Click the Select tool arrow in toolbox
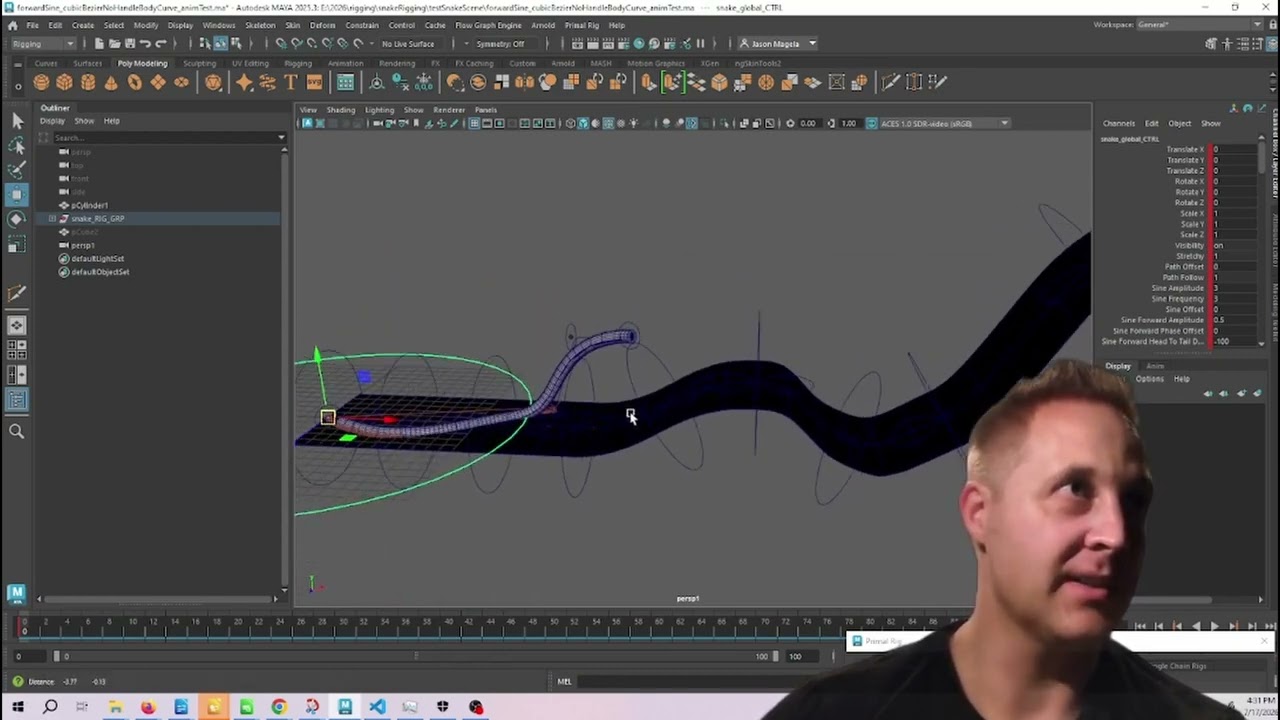Image resolution: width=1280 pixels, height=720 pixels. click(x=16, y=120)
